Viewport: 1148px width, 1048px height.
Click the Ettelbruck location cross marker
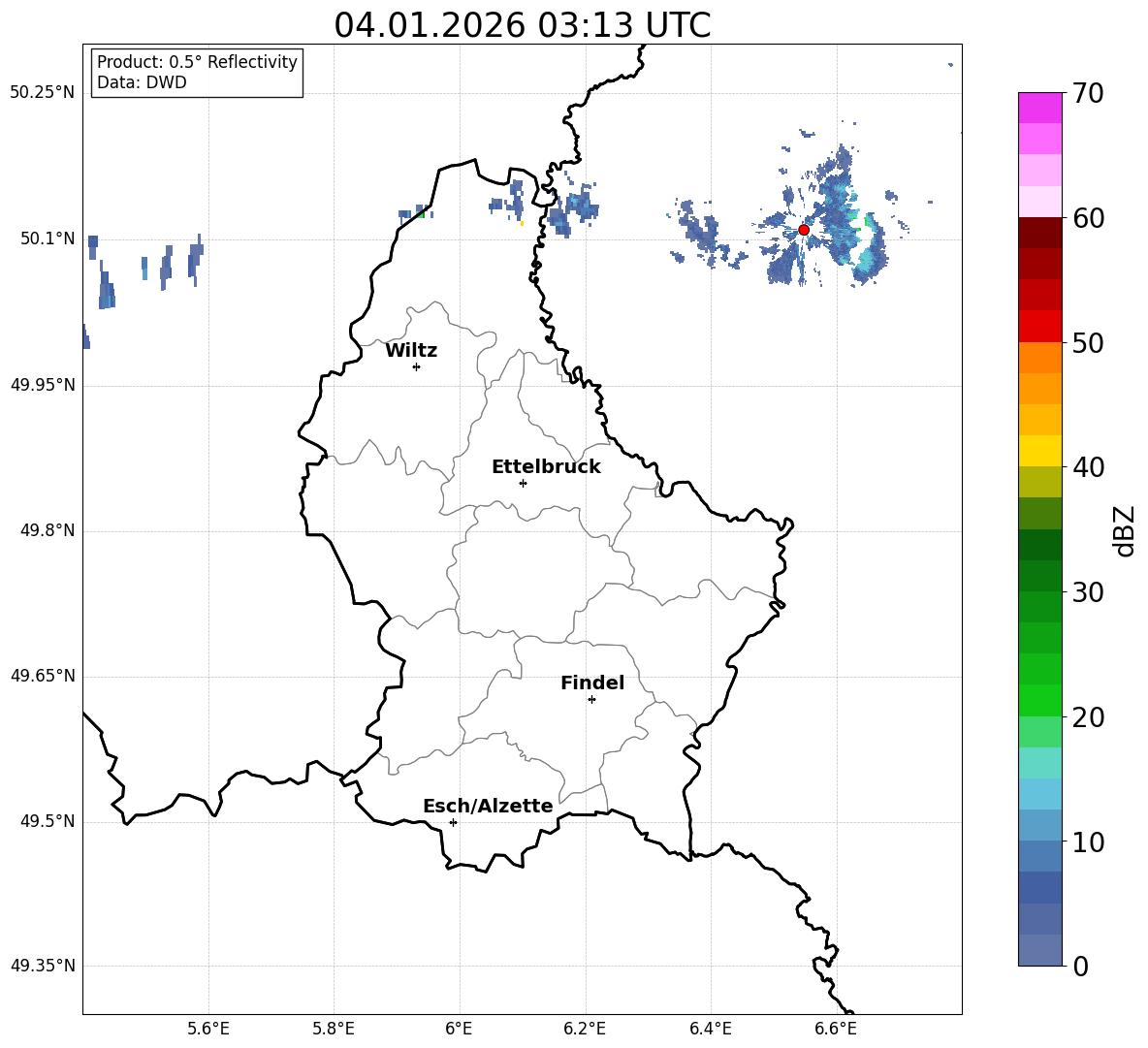pos(523,483)
